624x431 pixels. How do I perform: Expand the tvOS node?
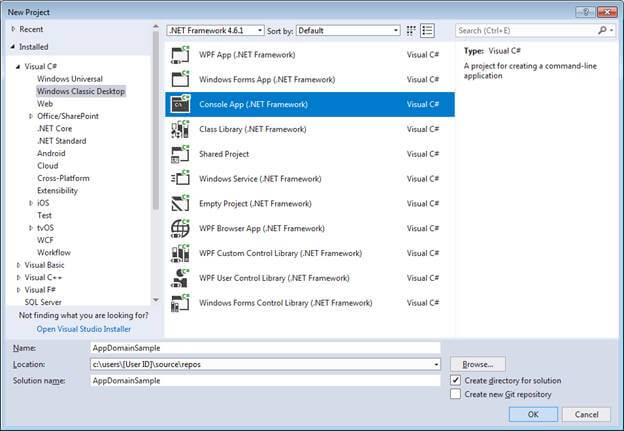[31, 228]
